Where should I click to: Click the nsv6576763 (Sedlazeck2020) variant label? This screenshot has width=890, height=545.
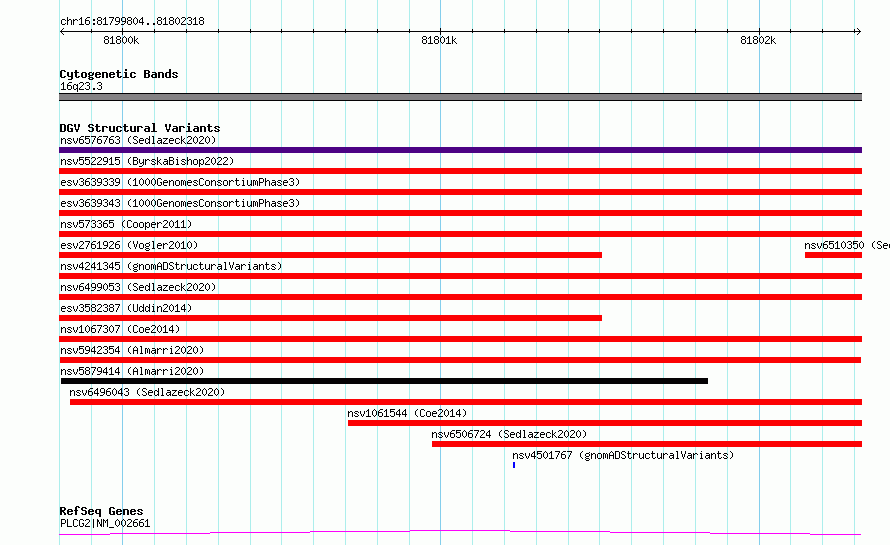[138, 140]
